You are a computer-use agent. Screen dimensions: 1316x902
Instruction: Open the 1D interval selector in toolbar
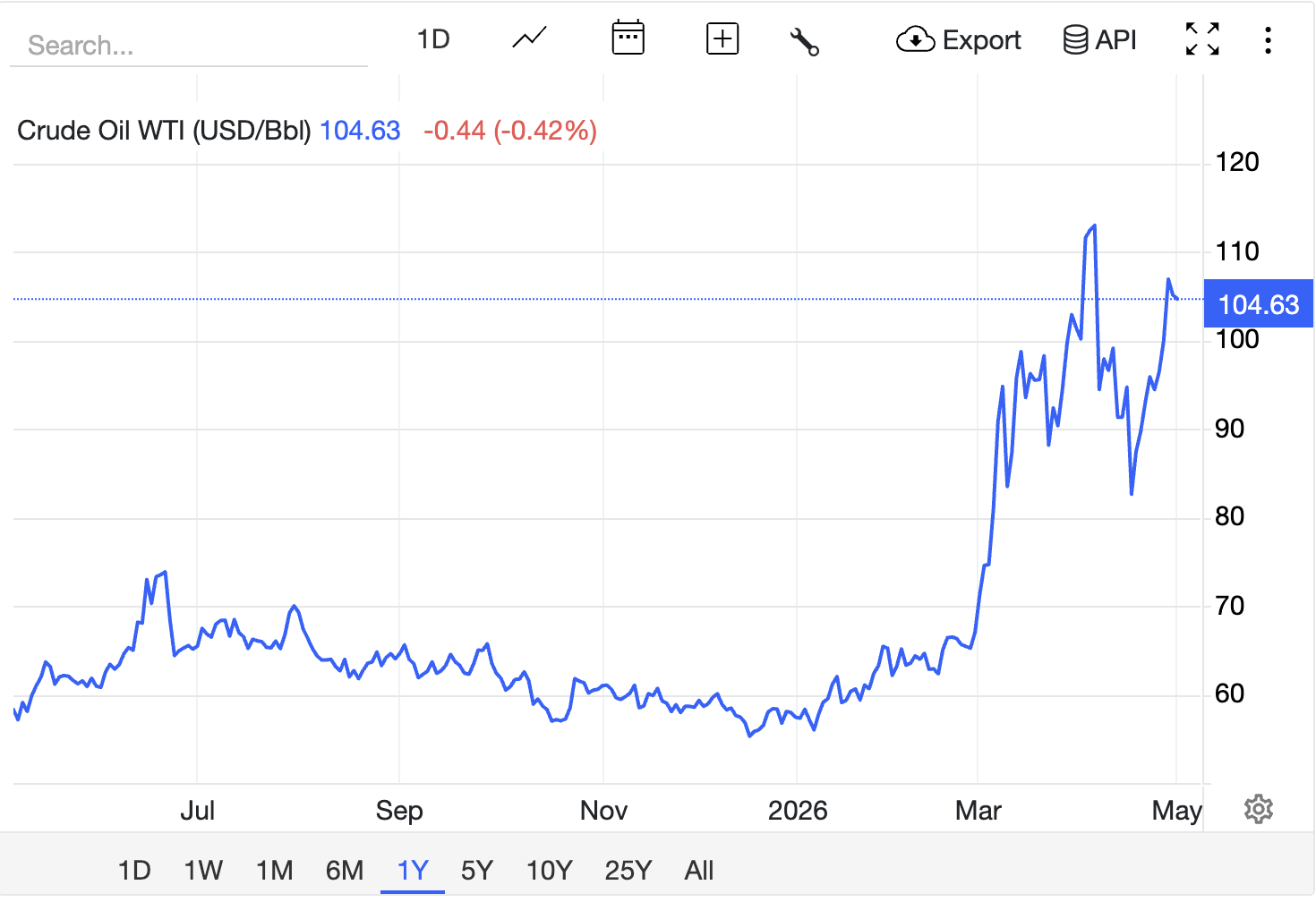click(x=433, y=39)
